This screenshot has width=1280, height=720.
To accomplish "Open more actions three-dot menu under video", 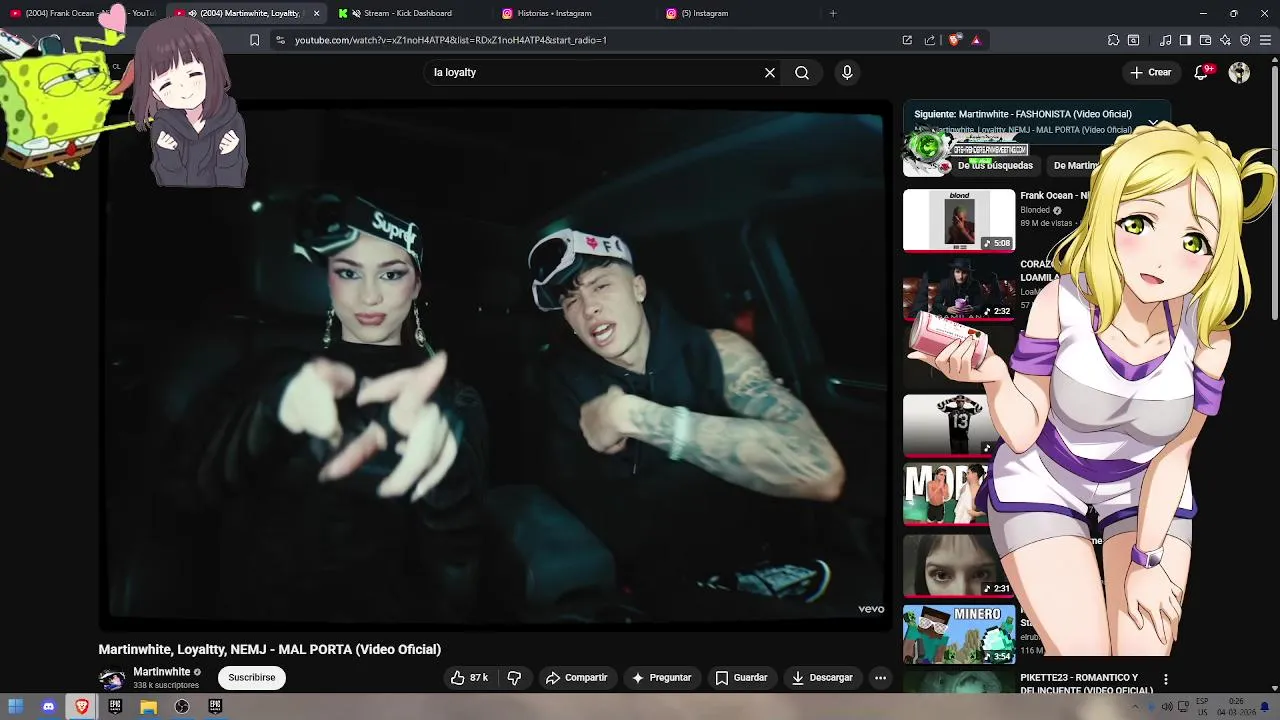I will click(x=880, y=677).
